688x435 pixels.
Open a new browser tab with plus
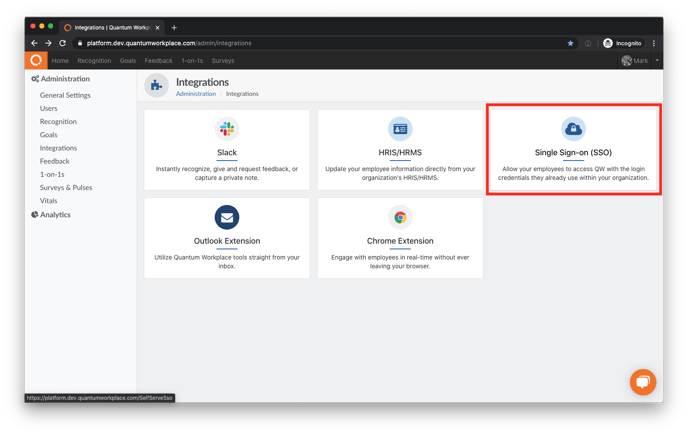[174, 28]
